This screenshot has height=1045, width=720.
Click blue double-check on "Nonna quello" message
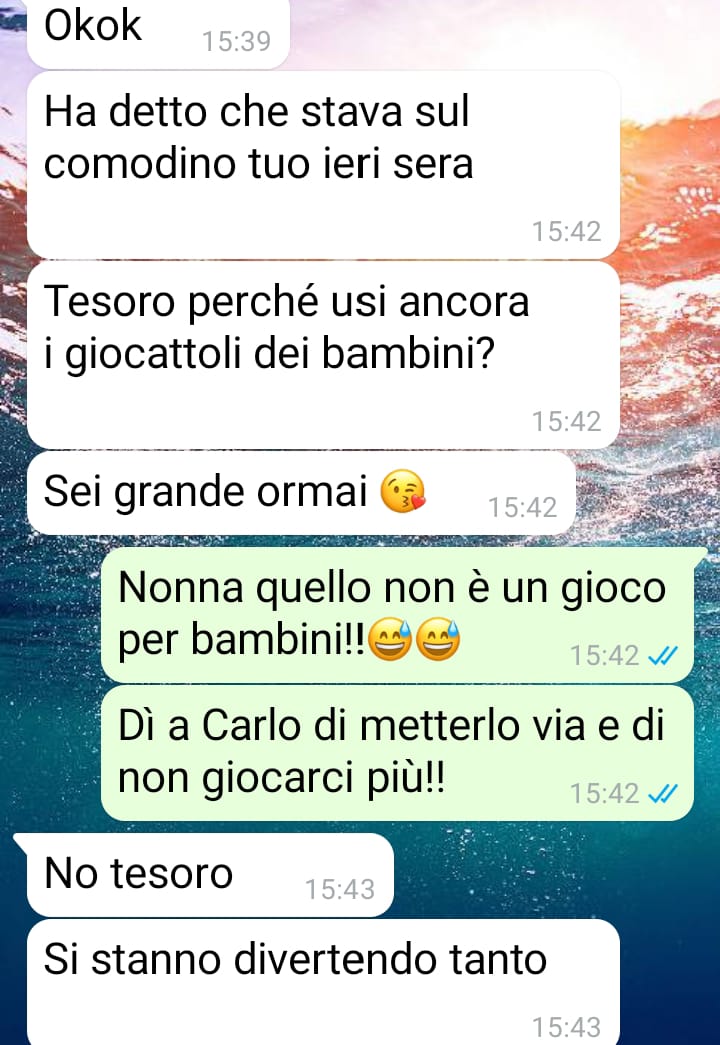click(663, 656)
